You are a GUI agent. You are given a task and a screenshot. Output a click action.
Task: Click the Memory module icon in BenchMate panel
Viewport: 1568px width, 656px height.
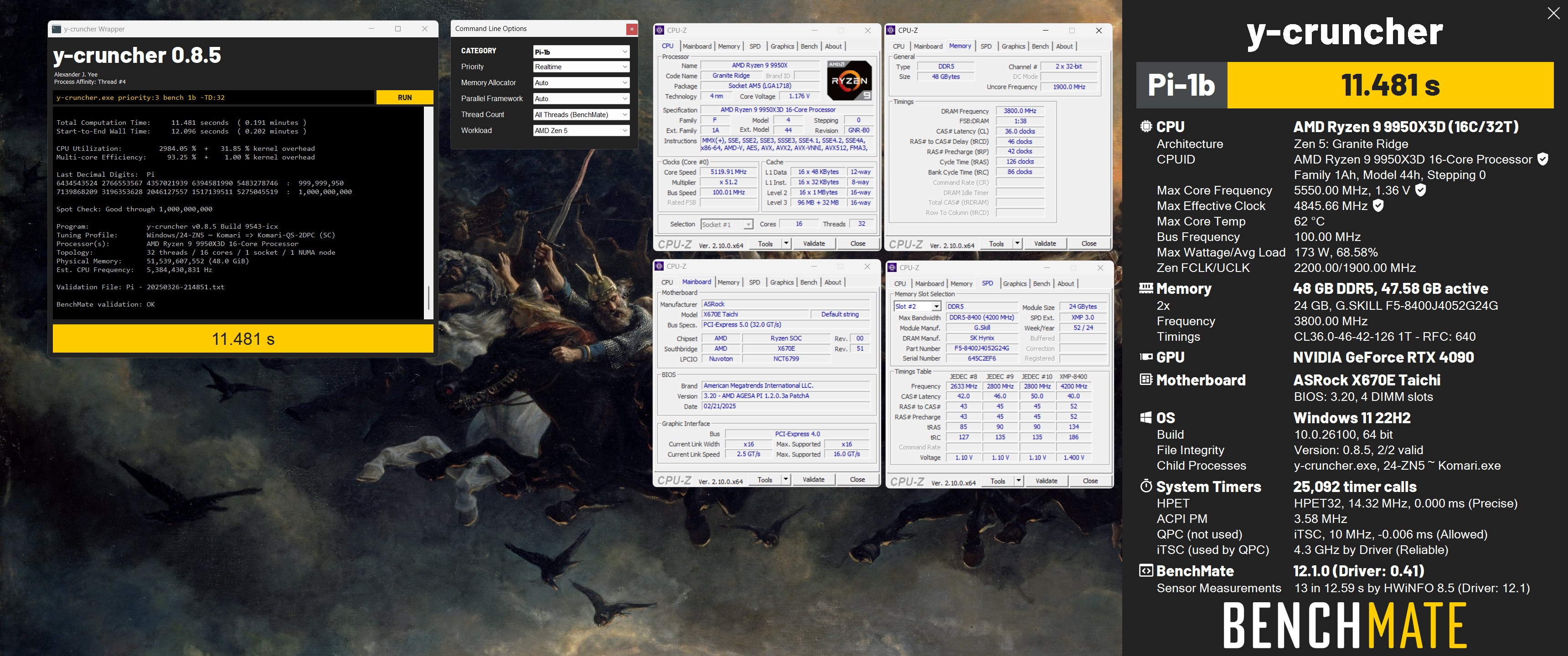[x=1145, y=288]
